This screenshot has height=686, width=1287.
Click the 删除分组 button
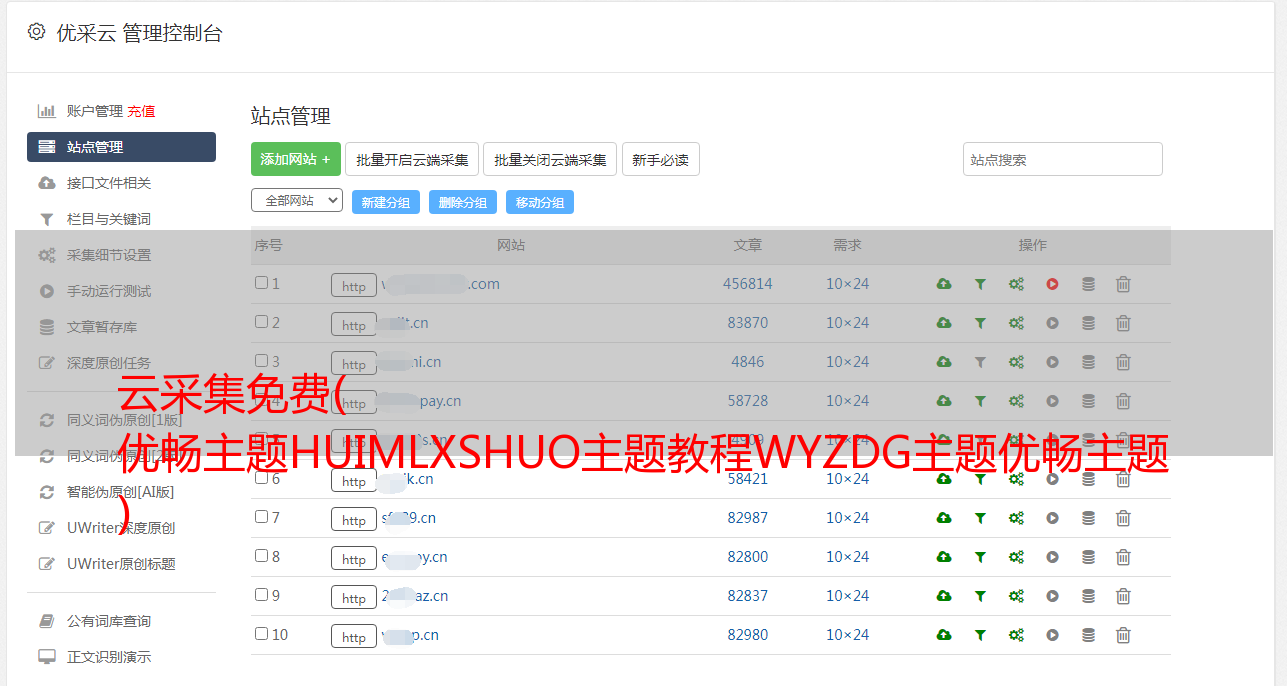click(x=463, y=202)
